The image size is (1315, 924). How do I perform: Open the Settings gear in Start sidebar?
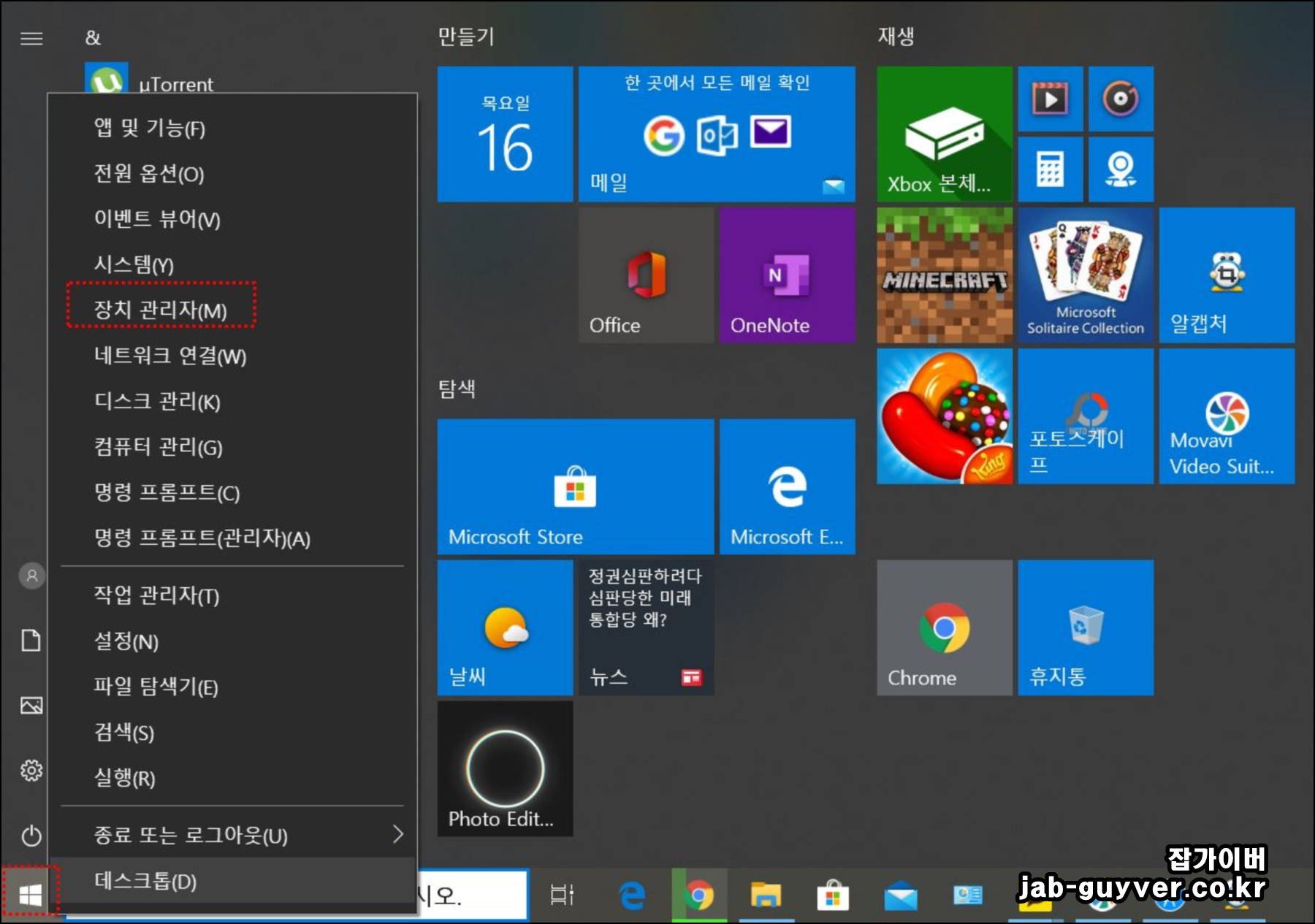pos(31,770)
